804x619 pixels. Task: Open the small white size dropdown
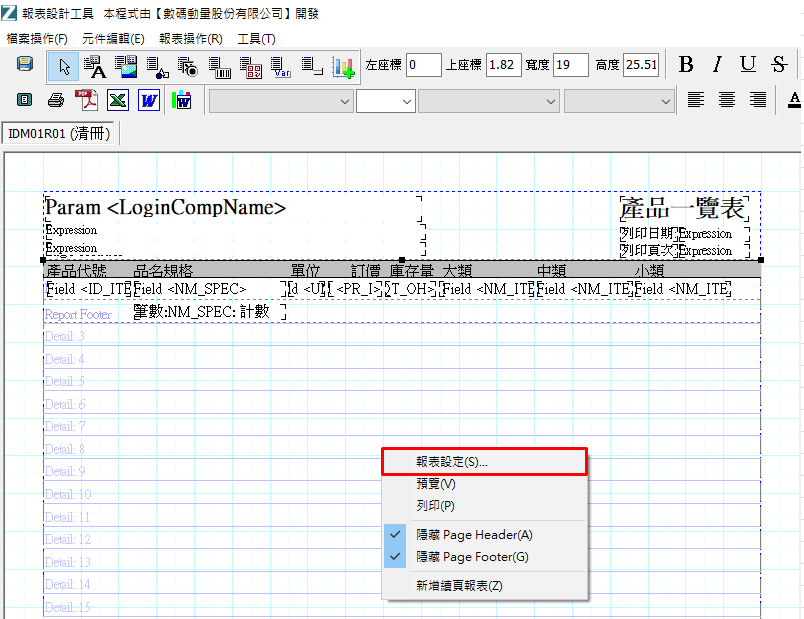coord(386,102)
